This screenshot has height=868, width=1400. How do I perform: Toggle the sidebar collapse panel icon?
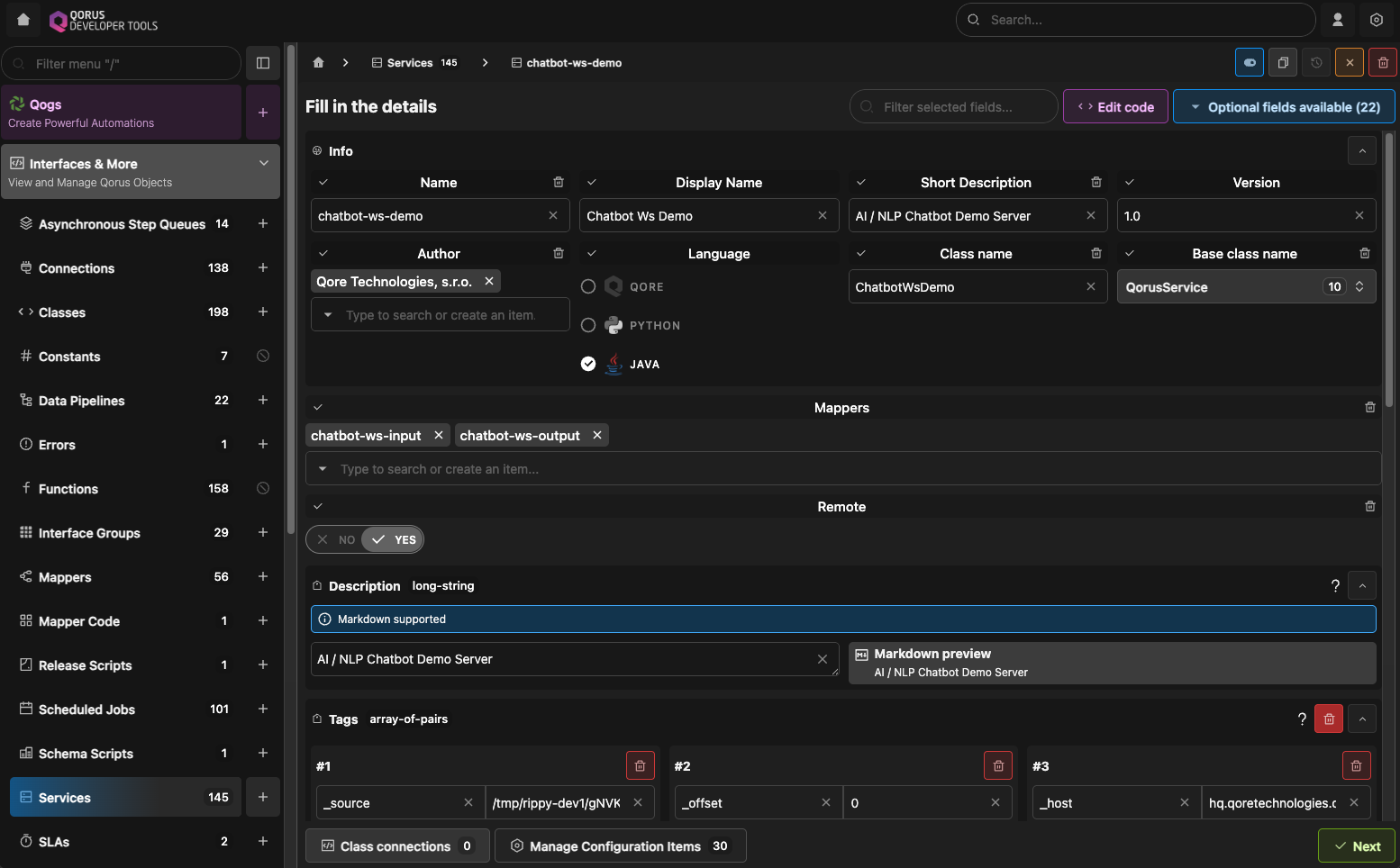coord(263,63)
